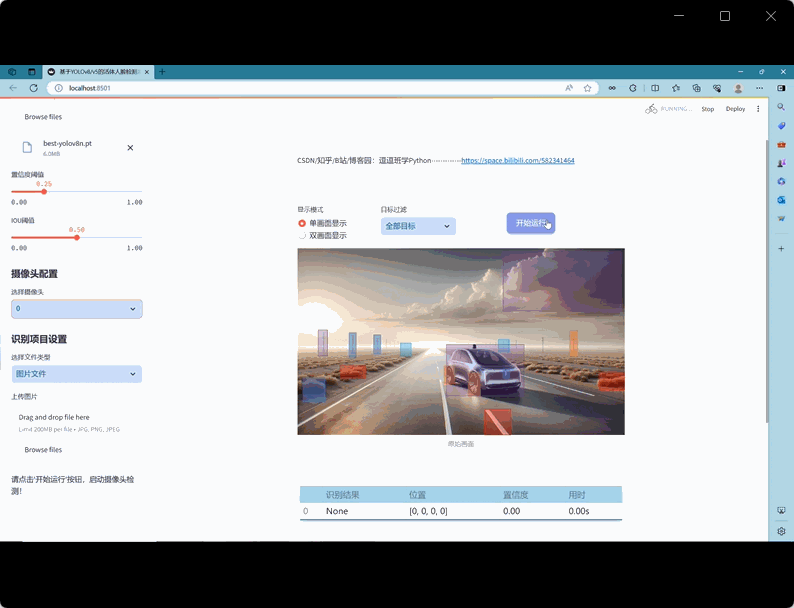Open the tools briefcase icon in sidebar
Image resolution: width=794 pixels, height=608 pixels.
click(781, 144)
